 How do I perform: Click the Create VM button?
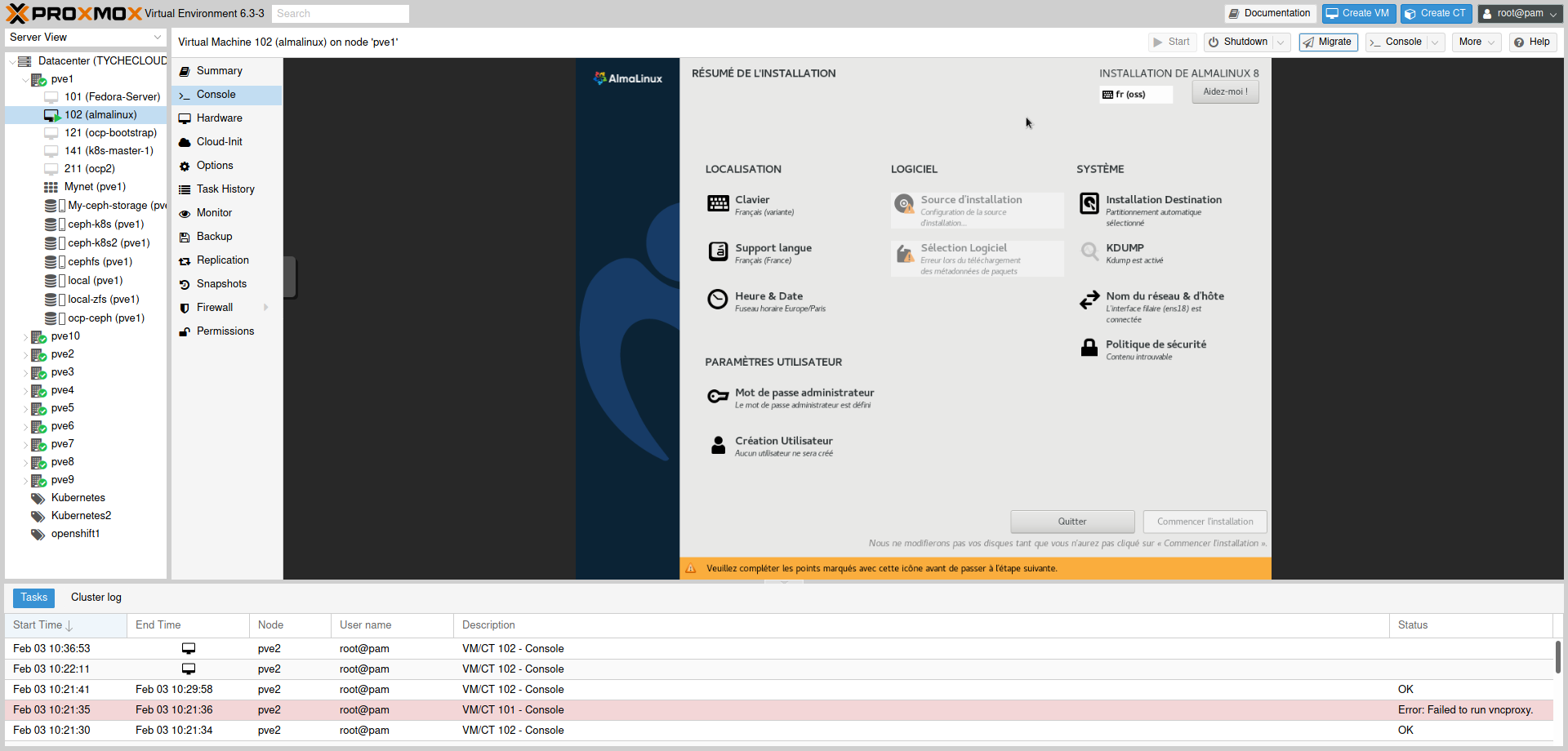click(x=1359, y=13)
